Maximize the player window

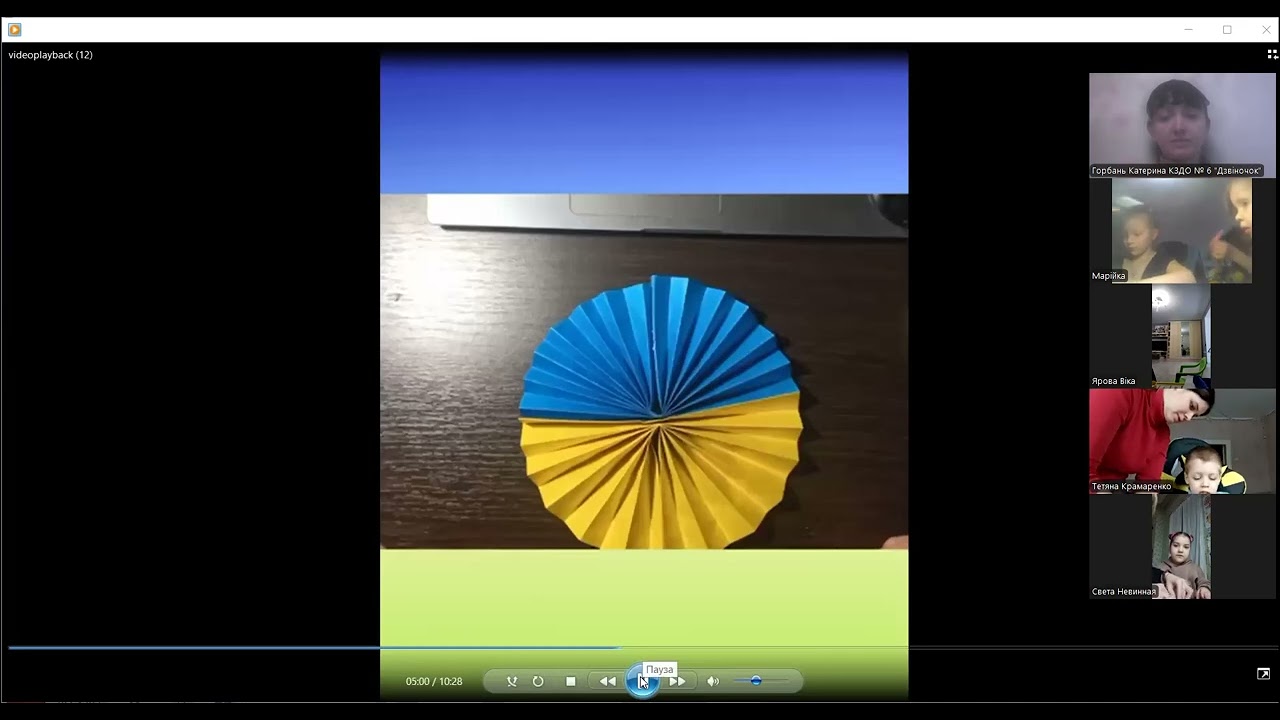[1227, 30]
